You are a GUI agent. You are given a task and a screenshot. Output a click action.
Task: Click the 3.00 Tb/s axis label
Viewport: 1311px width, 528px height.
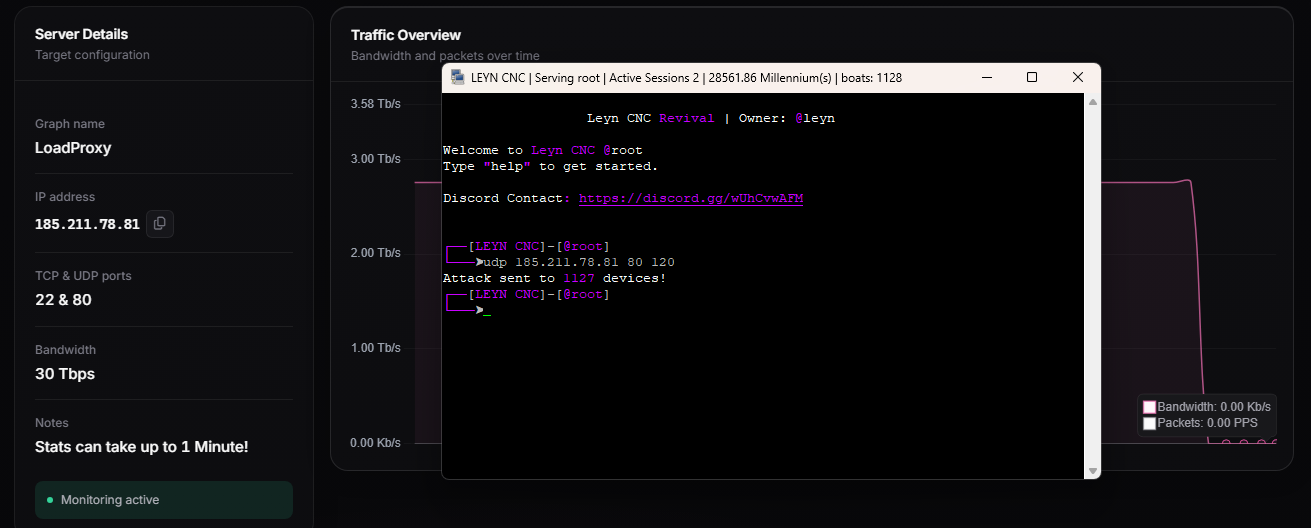click(x=375, y=159)
